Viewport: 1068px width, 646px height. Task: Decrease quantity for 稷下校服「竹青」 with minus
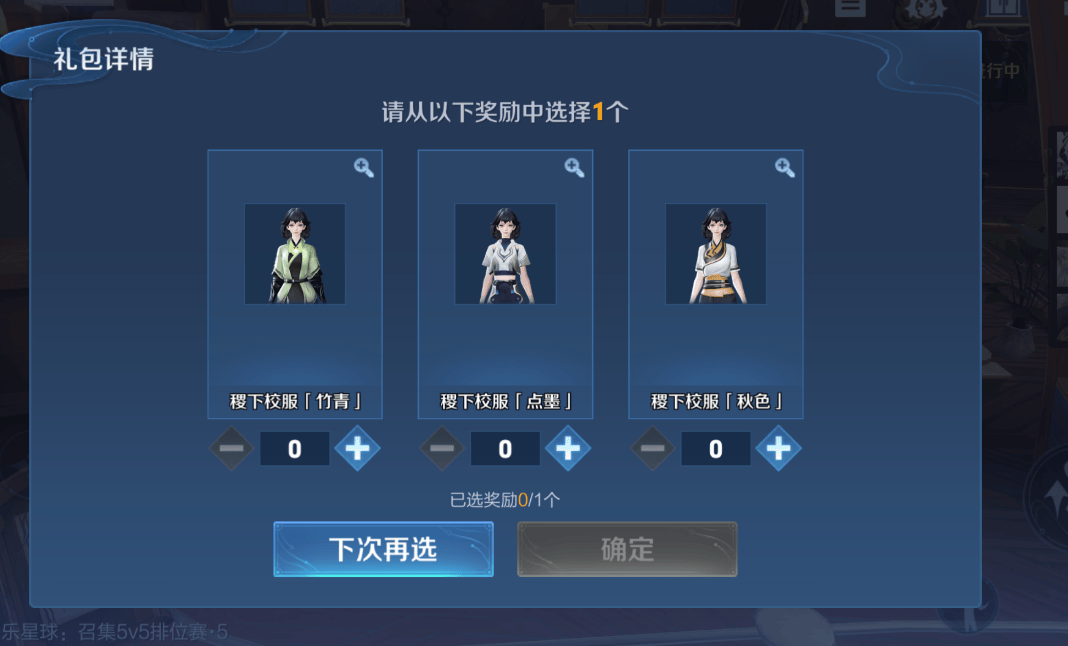point(232,448)
